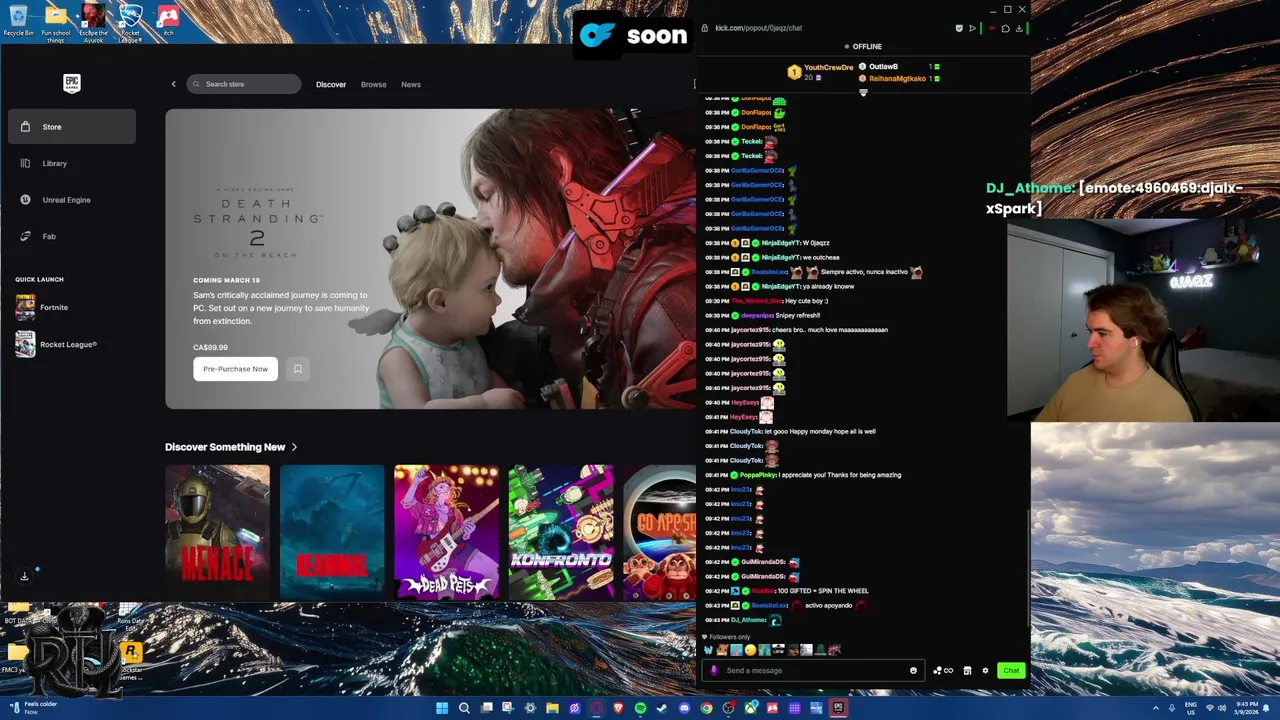Open Steam from taskbar
1280x720 pixels.
click(662, 708)
